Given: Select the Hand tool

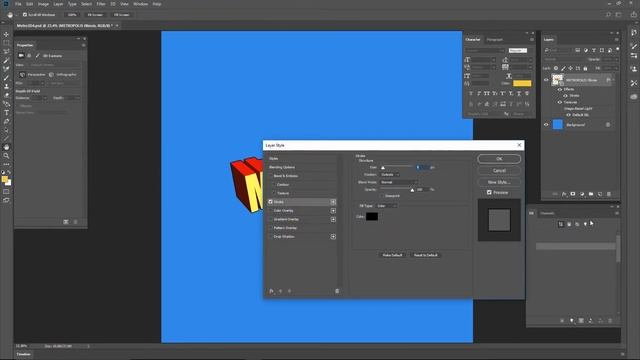Looking at the screenshot, I should click(x=6, y=147).
